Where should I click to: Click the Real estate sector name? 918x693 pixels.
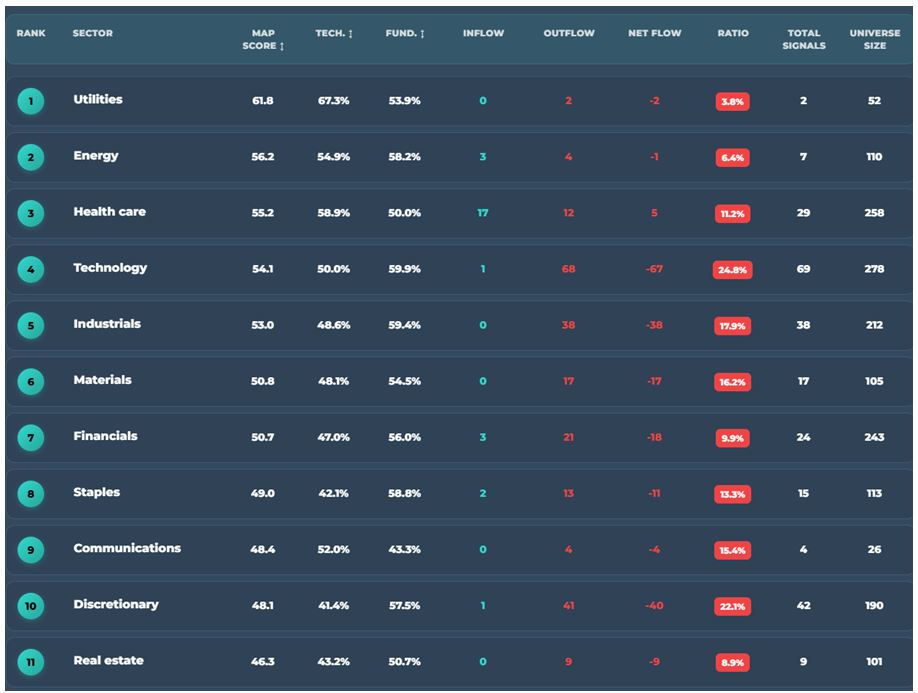click(x=108, y=660)
